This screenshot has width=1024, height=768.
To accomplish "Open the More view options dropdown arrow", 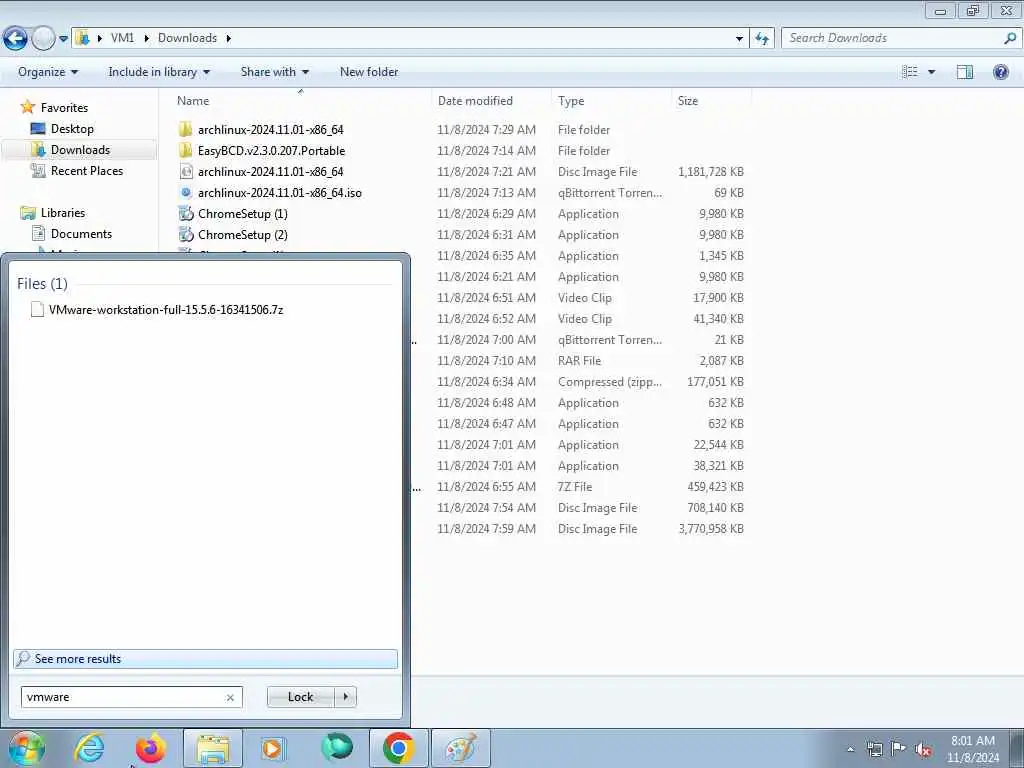I will [x=931, y=72].
